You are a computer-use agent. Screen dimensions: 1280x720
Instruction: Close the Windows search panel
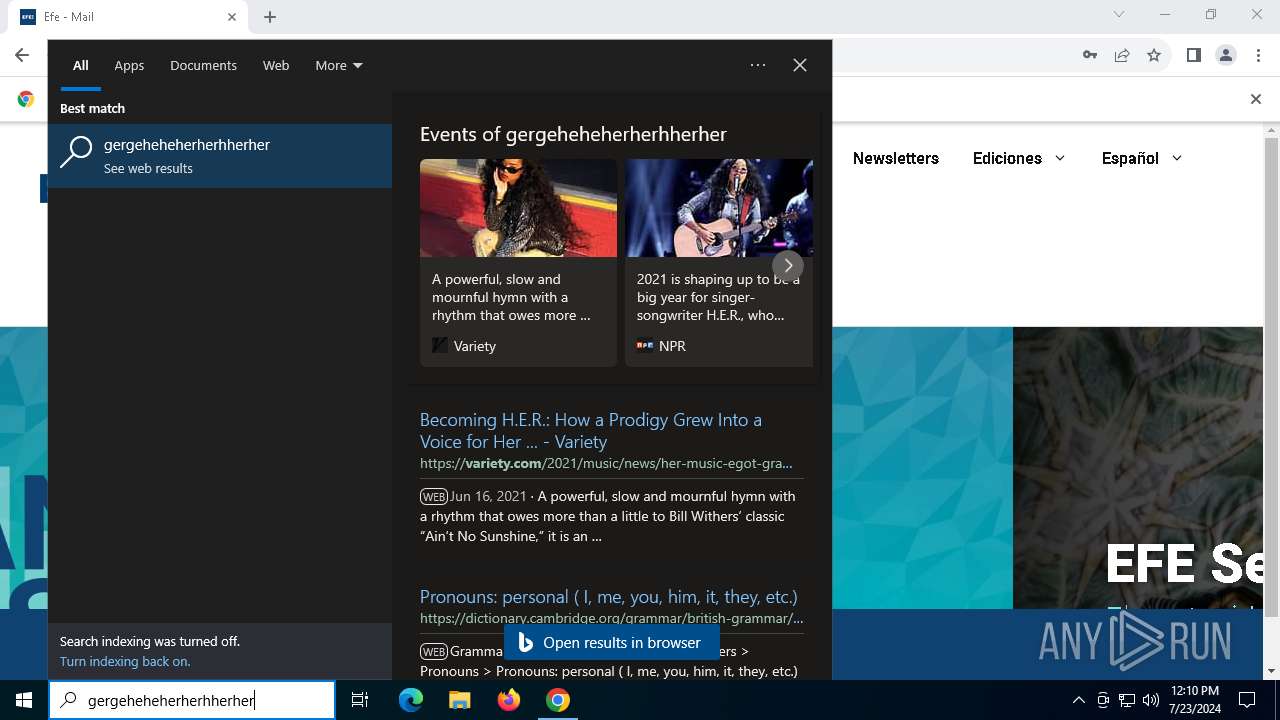coord(800,65)
